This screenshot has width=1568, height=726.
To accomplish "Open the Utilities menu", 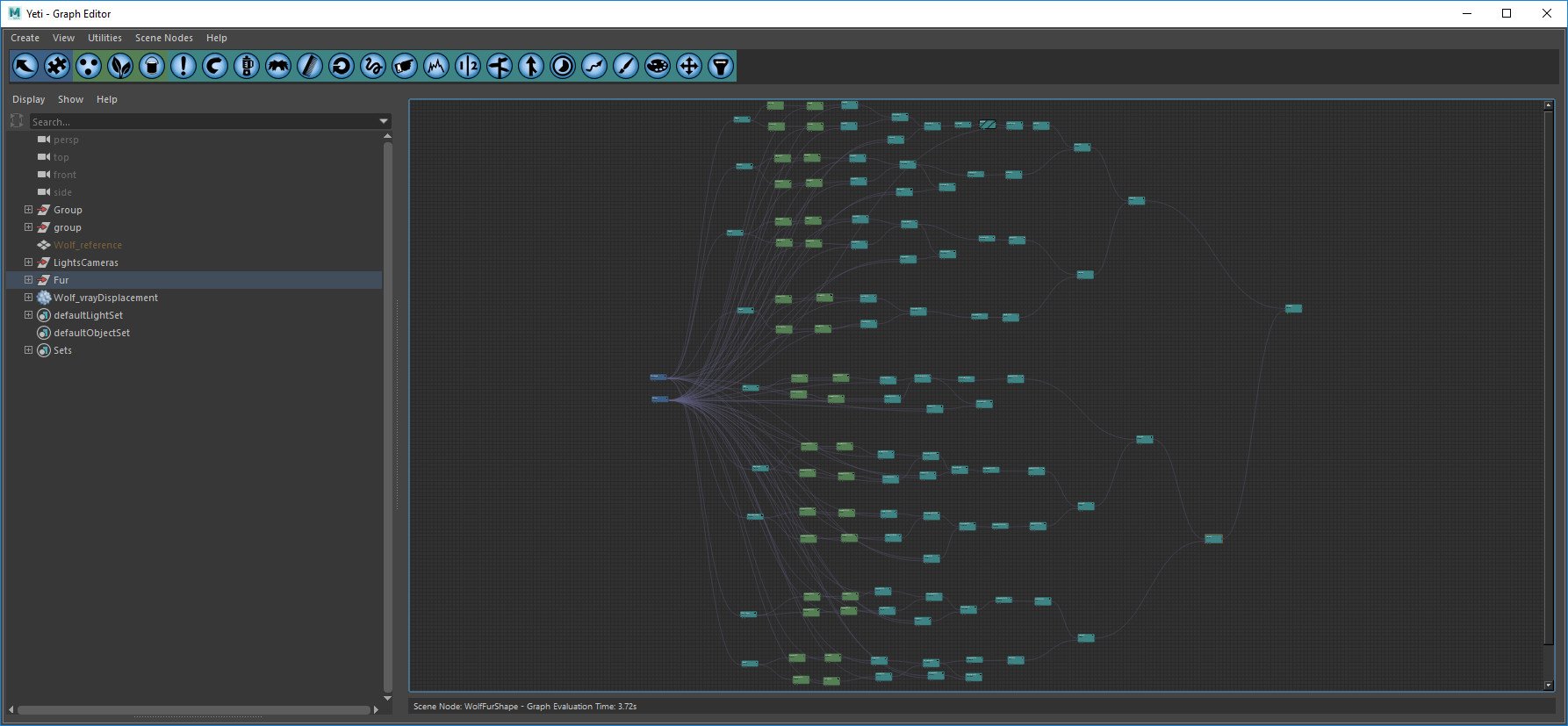I will tap(104, 38).
